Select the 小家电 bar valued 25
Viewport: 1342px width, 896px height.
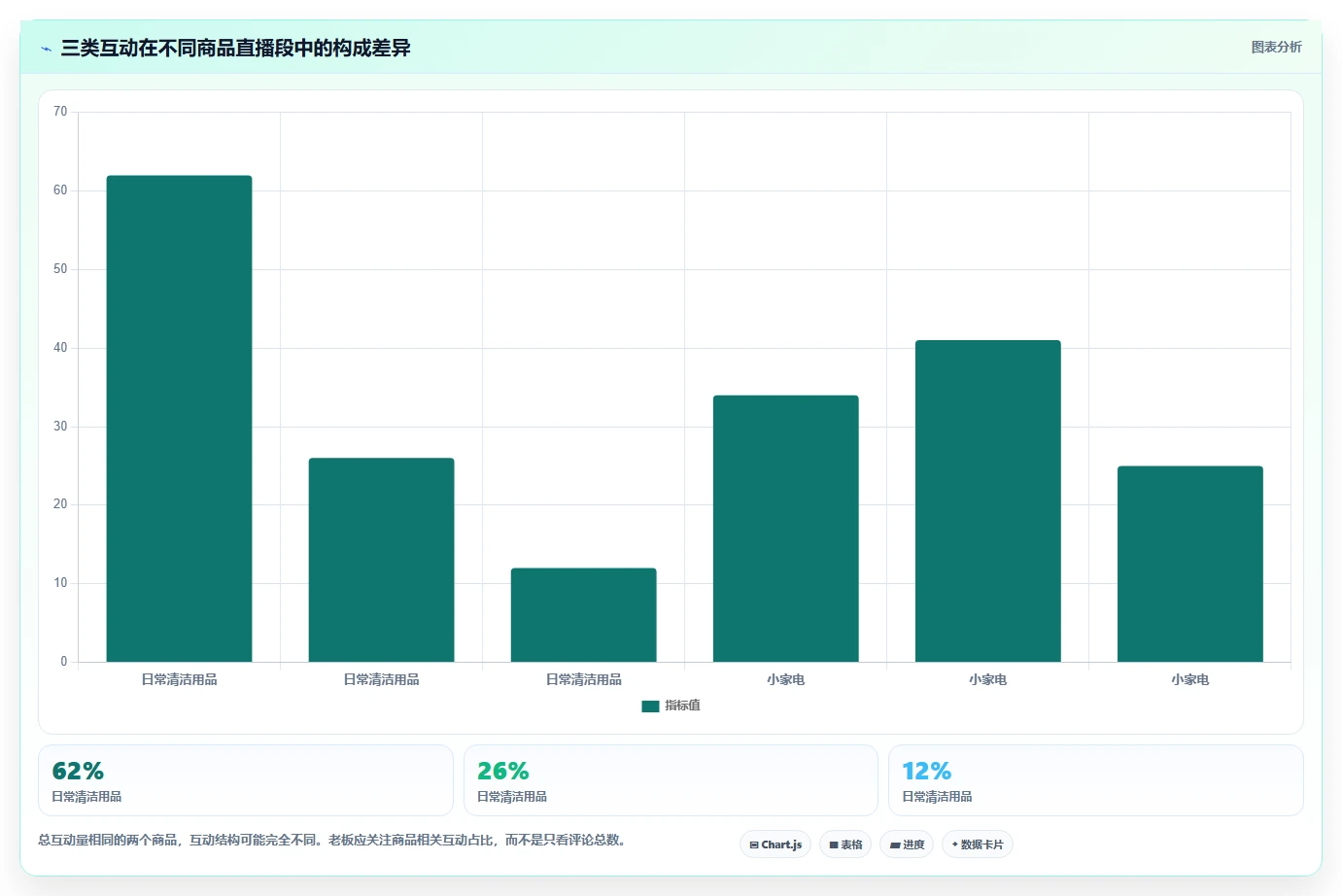[x=1189, y=564]
